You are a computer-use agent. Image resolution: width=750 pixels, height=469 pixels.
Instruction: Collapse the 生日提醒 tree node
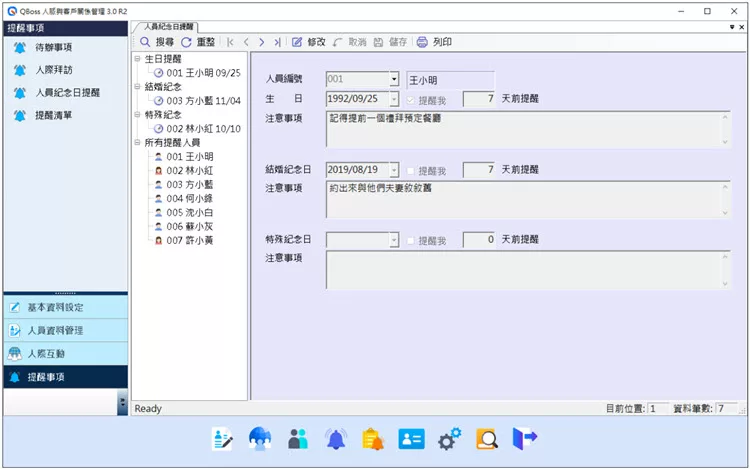(137, 60)
